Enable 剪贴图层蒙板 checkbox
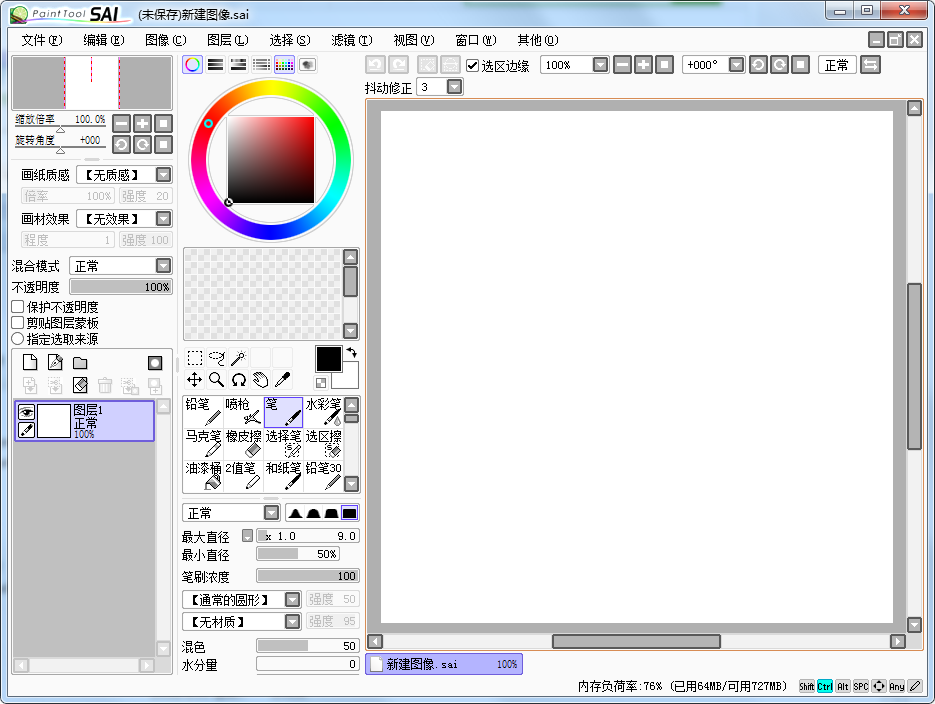The image size is (935, 704). [x=18, y=323]
